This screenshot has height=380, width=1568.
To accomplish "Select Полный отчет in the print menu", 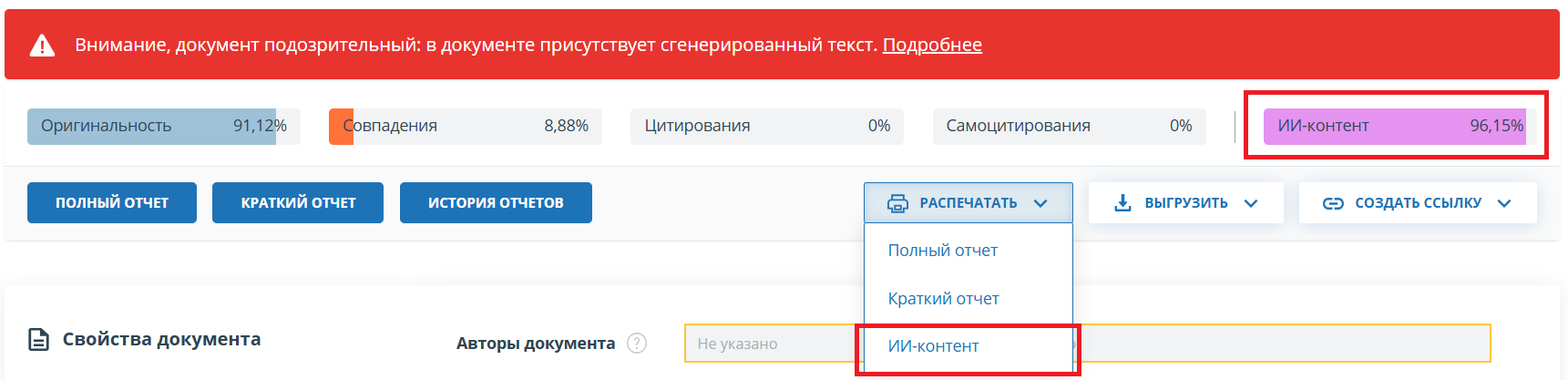I will coord(942,251).
